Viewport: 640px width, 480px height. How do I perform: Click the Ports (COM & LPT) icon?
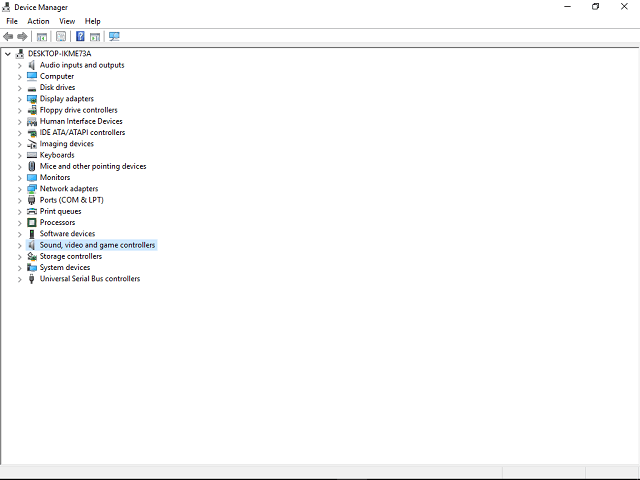tap(32, 200)
